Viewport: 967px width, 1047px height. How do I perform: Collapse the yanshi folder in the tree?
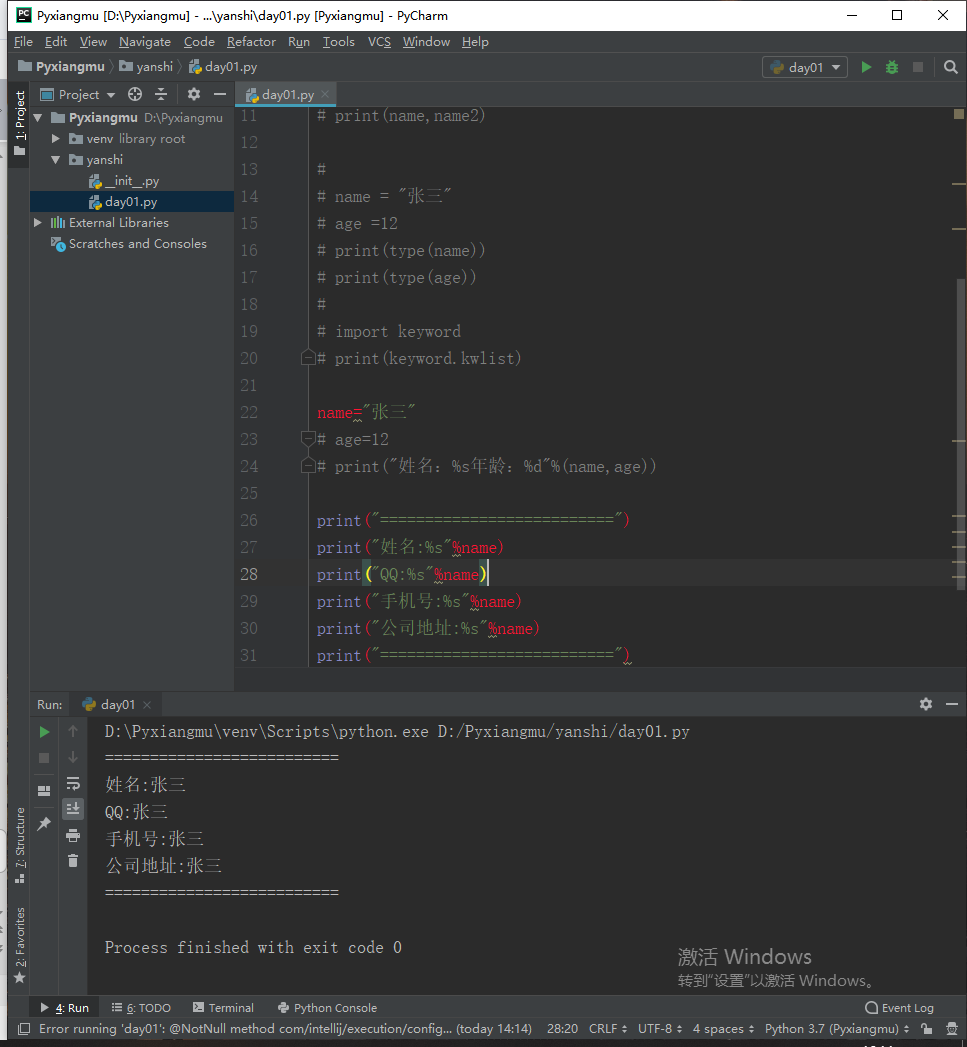pos(56,159)
